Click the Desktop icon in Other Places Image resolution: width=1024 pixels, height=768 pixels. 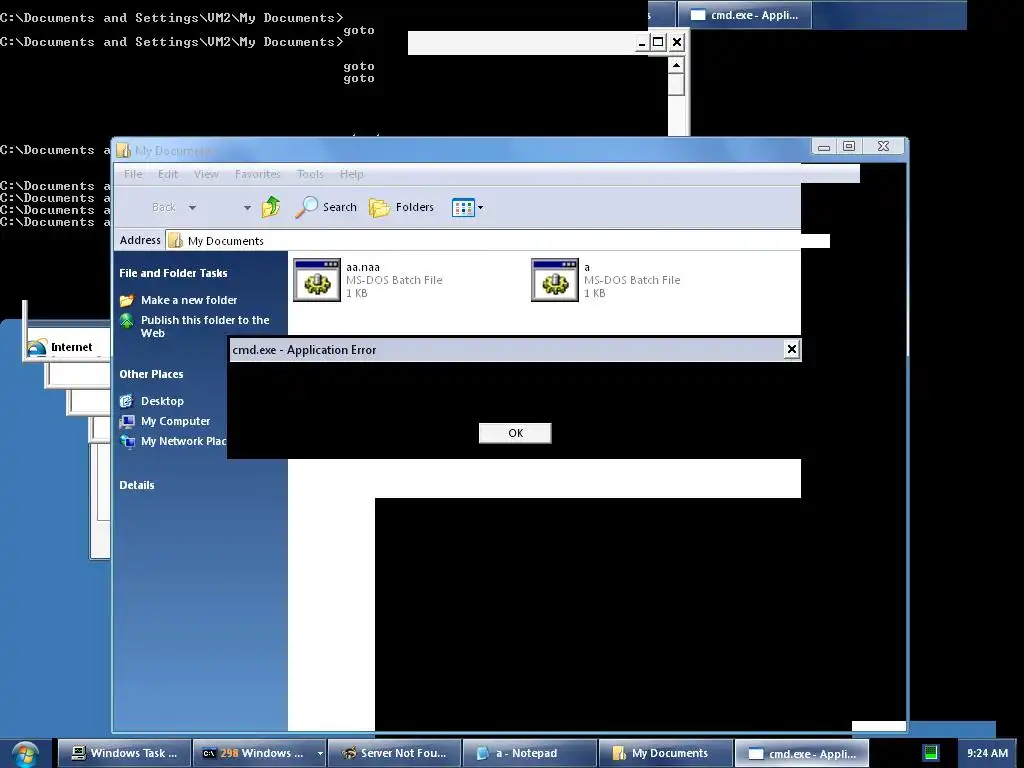click(127, 401)
